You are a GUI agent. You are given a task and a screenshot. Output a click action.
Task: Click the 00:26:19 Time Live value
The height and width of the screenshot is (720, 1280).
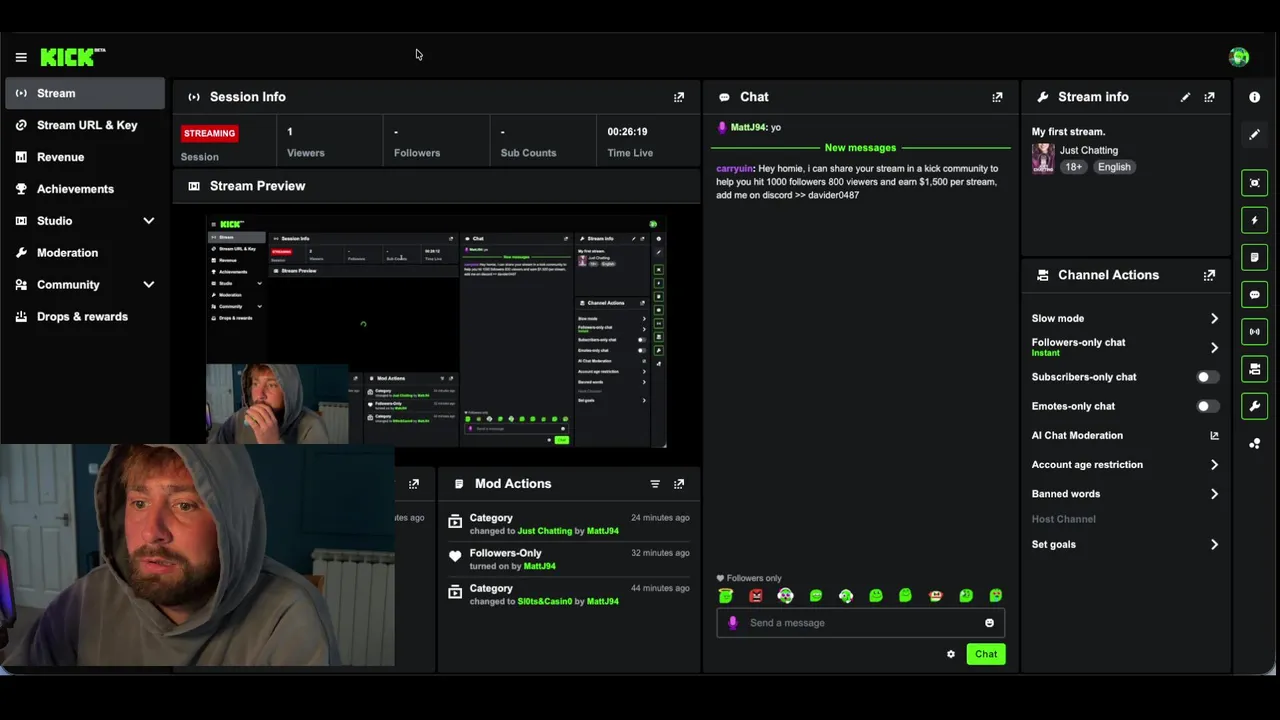point(627,132)
